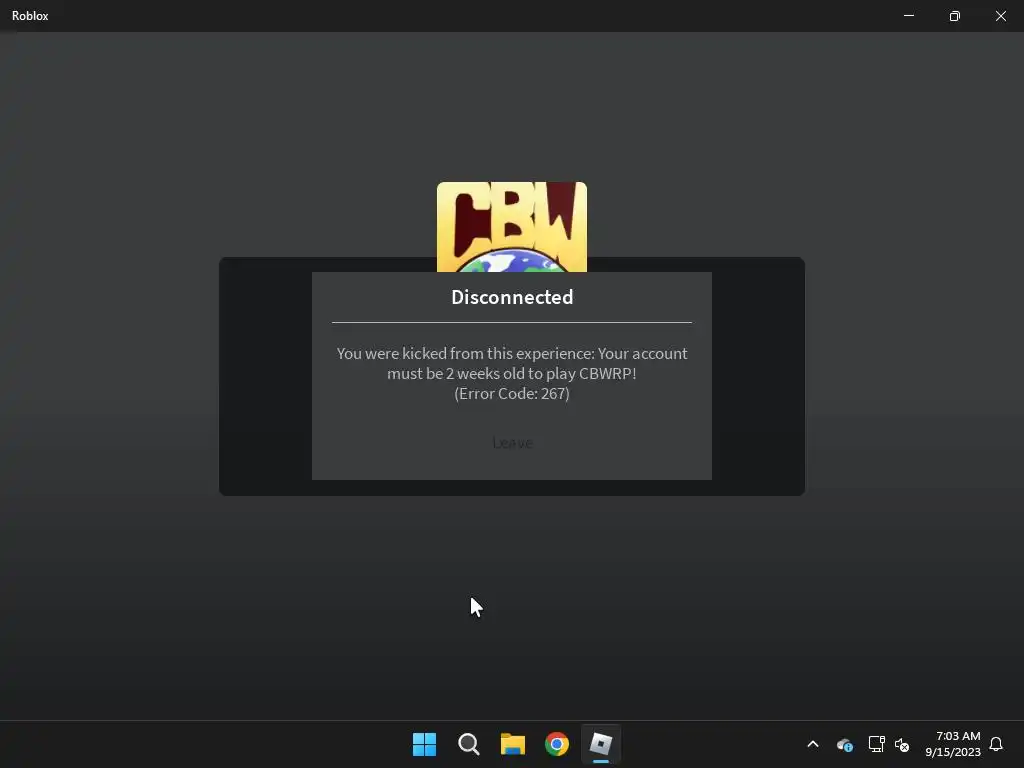Image resolution: width=1024 pixels, height=768 pixels.
Task: Open Windows Search from taskbar
Action: click(x=468, y=744)
